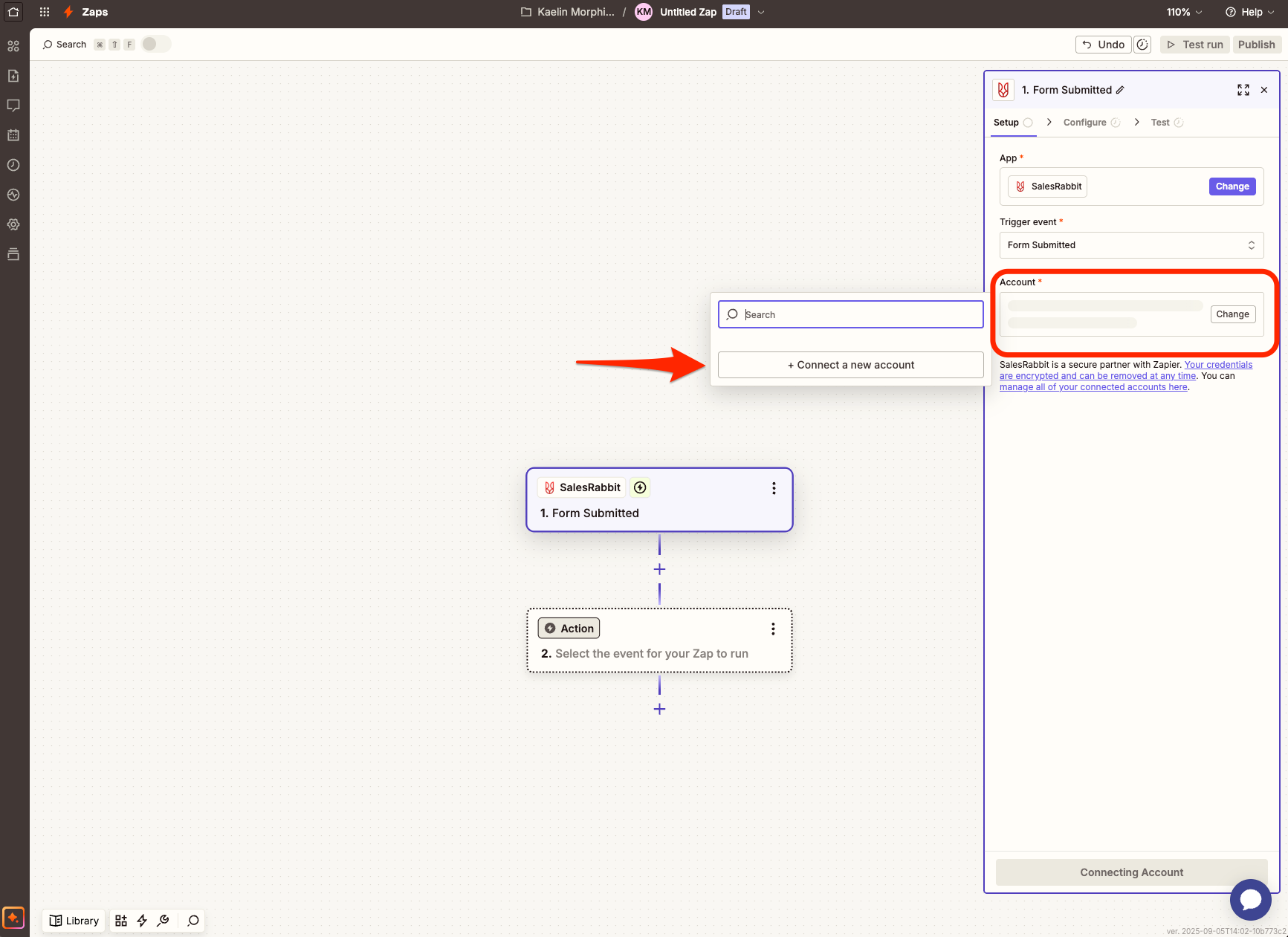Switch to the Test tab

click(x=1160, y=122)
